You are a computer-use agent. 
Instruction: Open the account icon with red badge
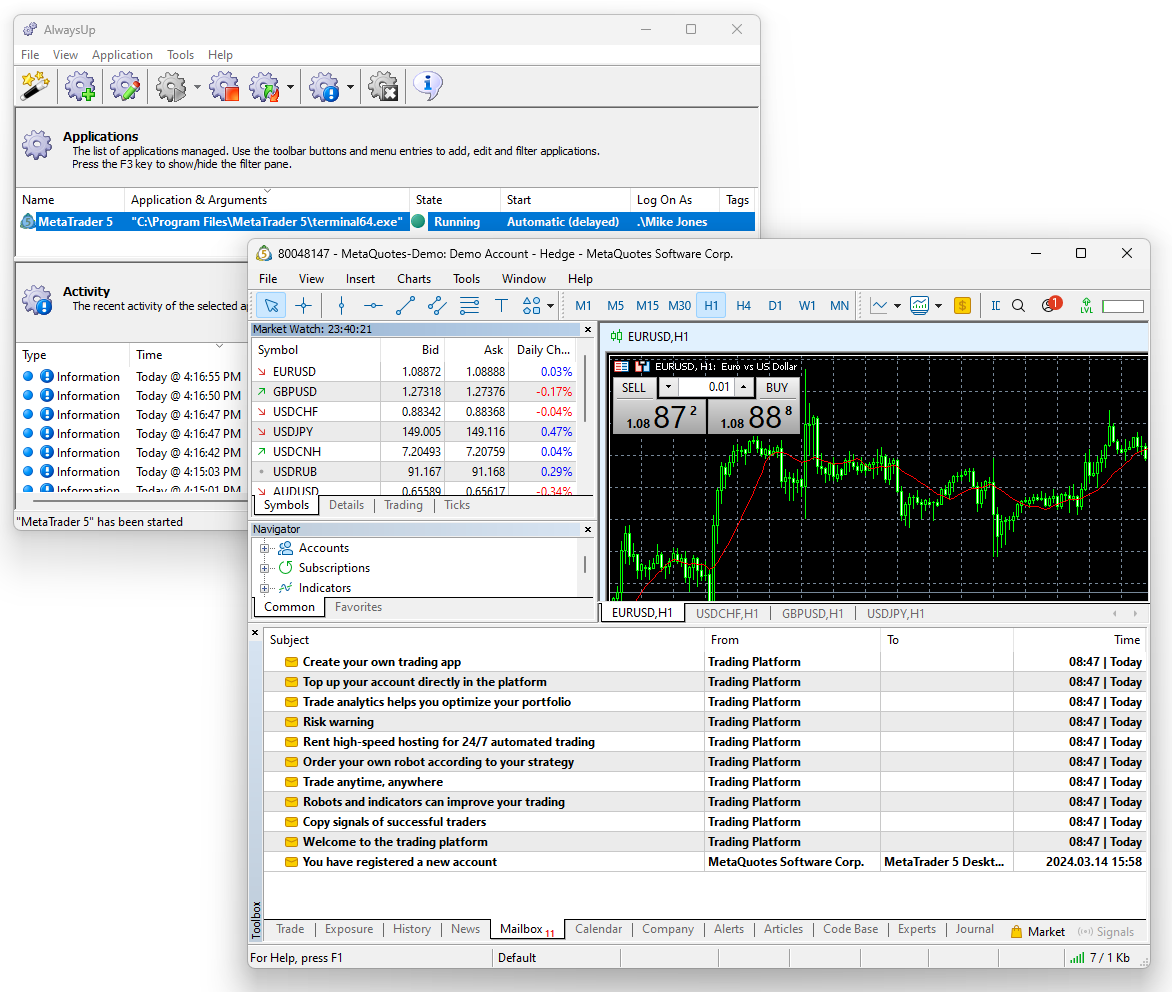tap(1051, 304)
